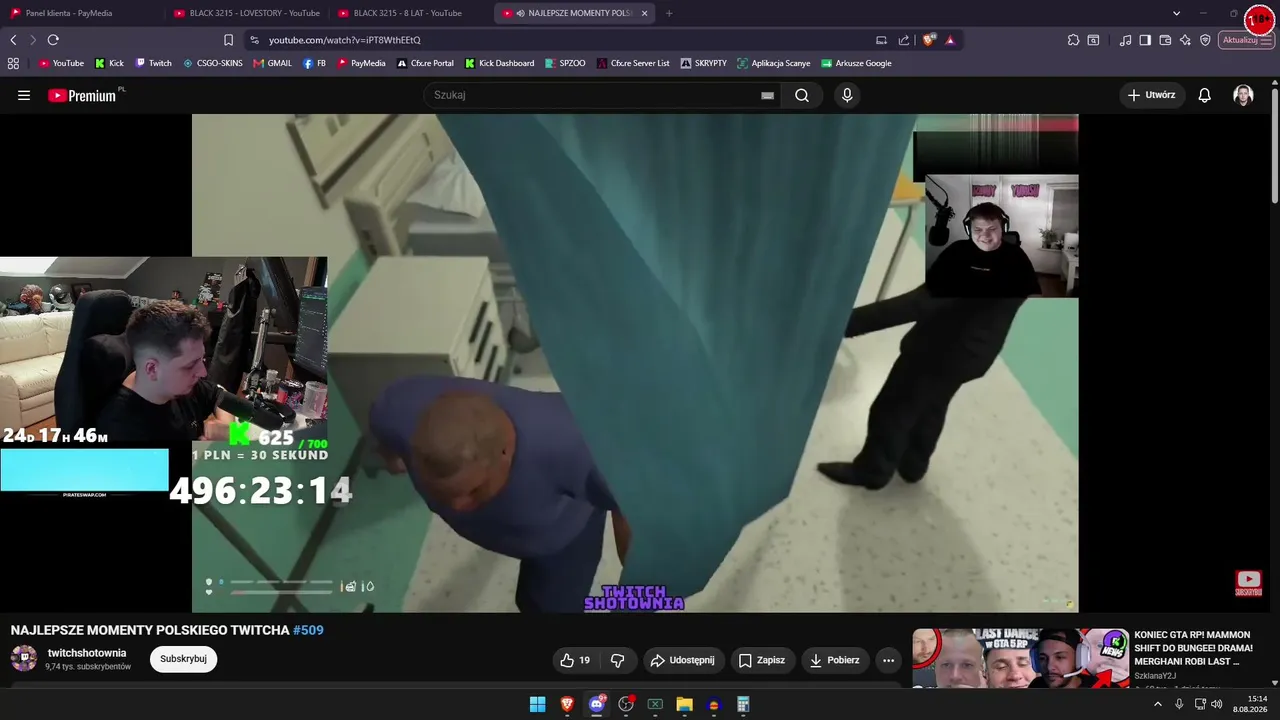Open the SPZOO bookmark
The width and height of the screenshot is (1280, 720).
pyautogui.click(x=565, y=63)
